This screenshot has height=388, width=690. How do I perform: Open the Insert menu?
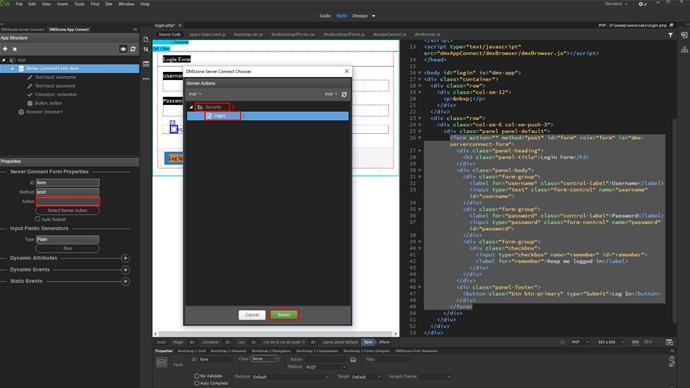62,4
